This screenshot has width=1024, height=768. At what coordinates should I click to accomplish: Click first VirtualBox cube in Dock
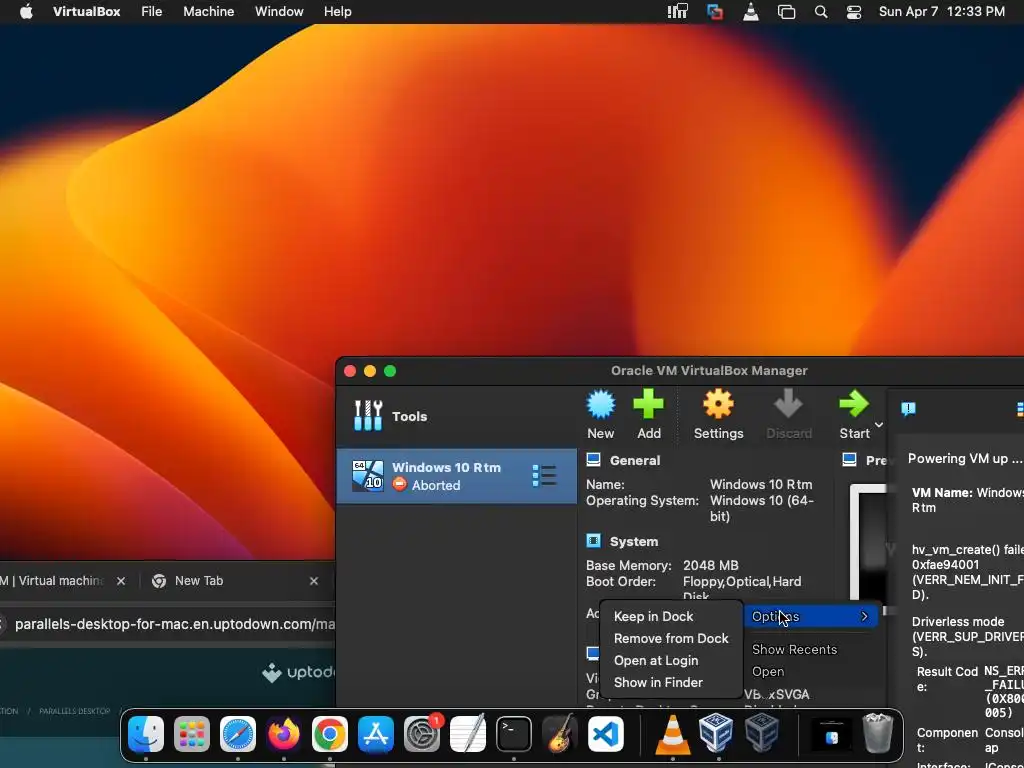click(x=716, y=733)
